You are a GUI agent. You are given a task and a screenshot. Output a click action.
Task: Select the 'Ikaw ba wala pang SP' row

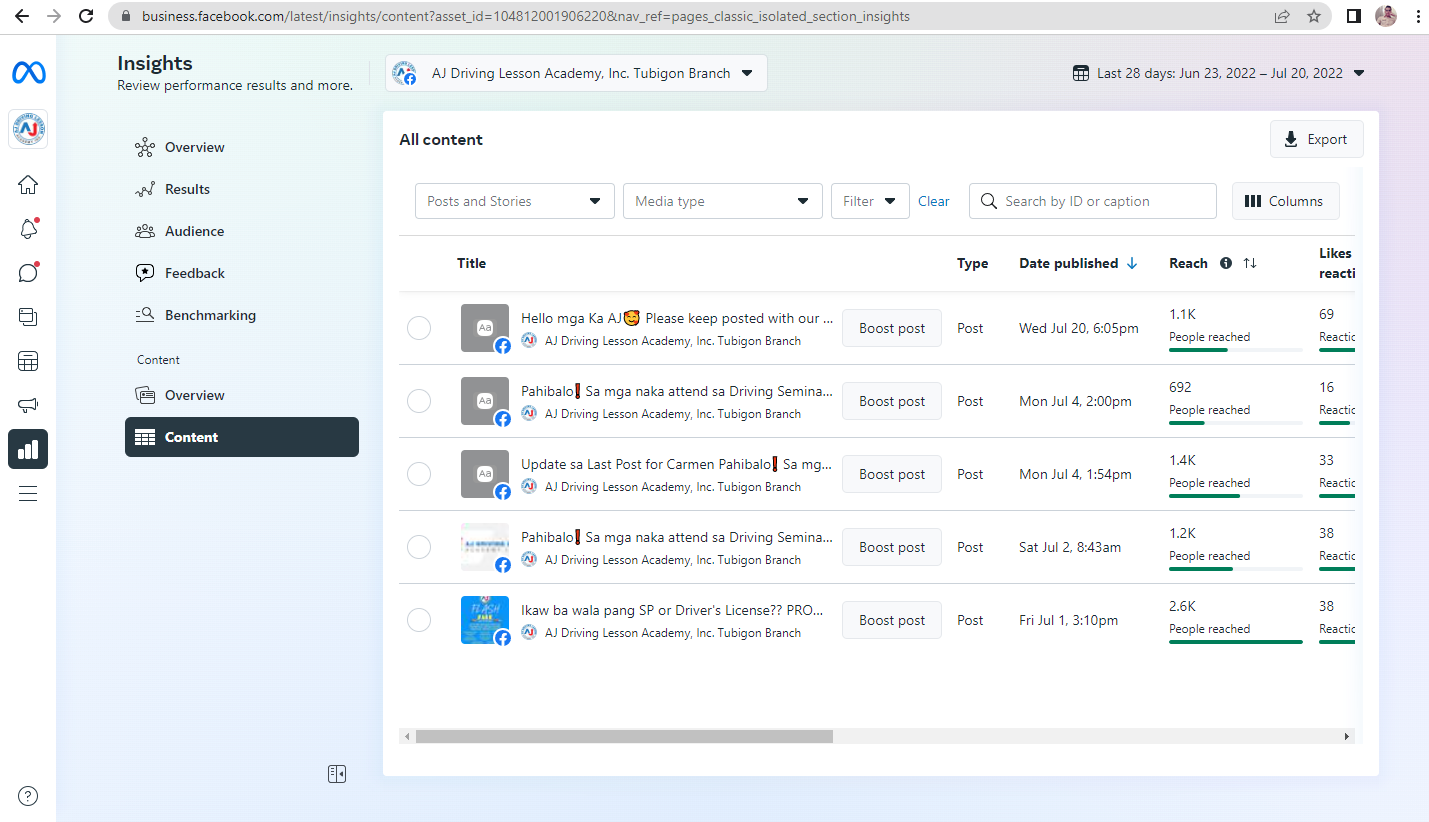[x=419, y=620]
